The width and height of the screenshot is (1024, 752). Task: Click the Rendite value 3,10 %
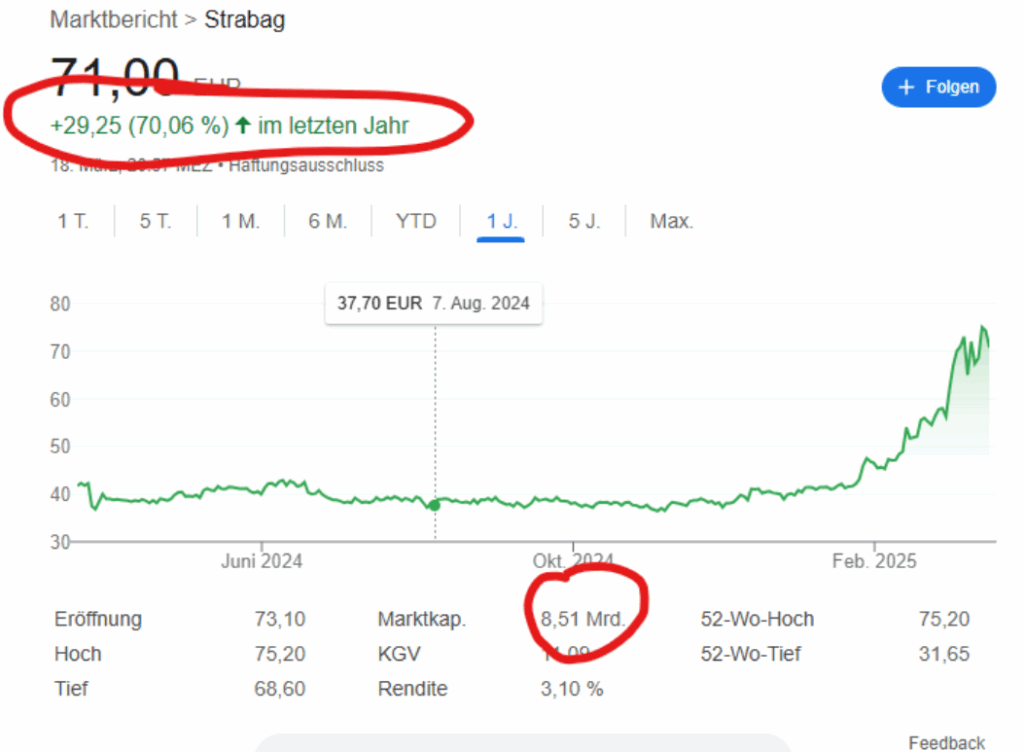click(571, 689)
